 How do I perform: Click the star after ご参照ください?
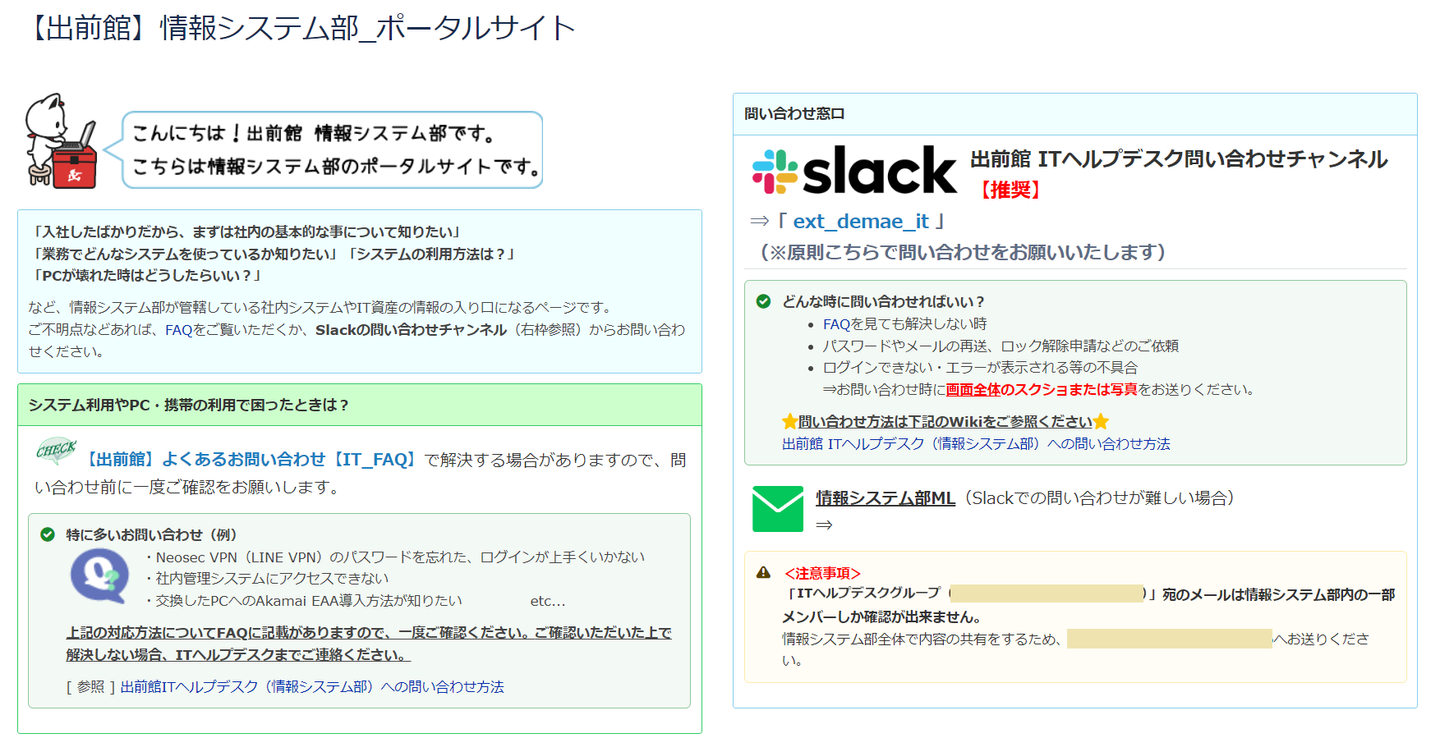tap(1101, 422)
